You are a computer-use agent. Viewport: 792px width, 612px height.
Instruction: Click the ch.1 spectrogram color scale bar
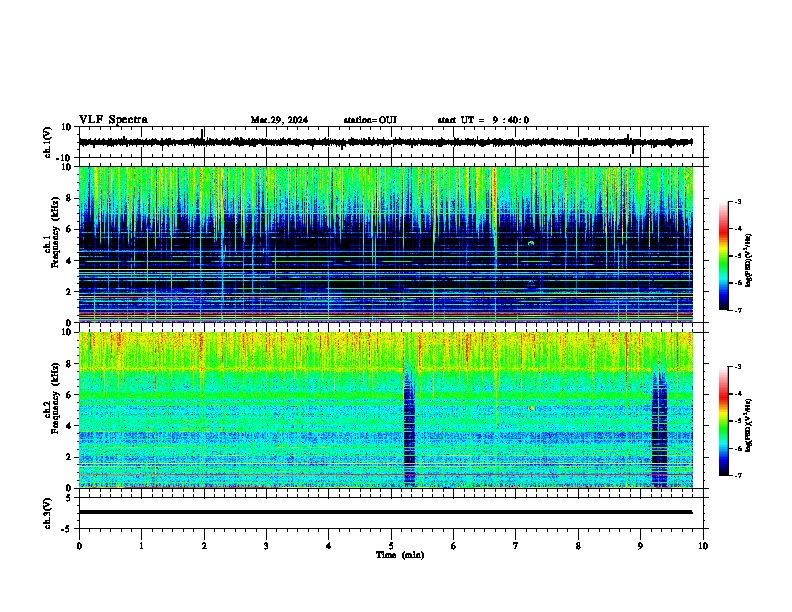coord(723,256)
